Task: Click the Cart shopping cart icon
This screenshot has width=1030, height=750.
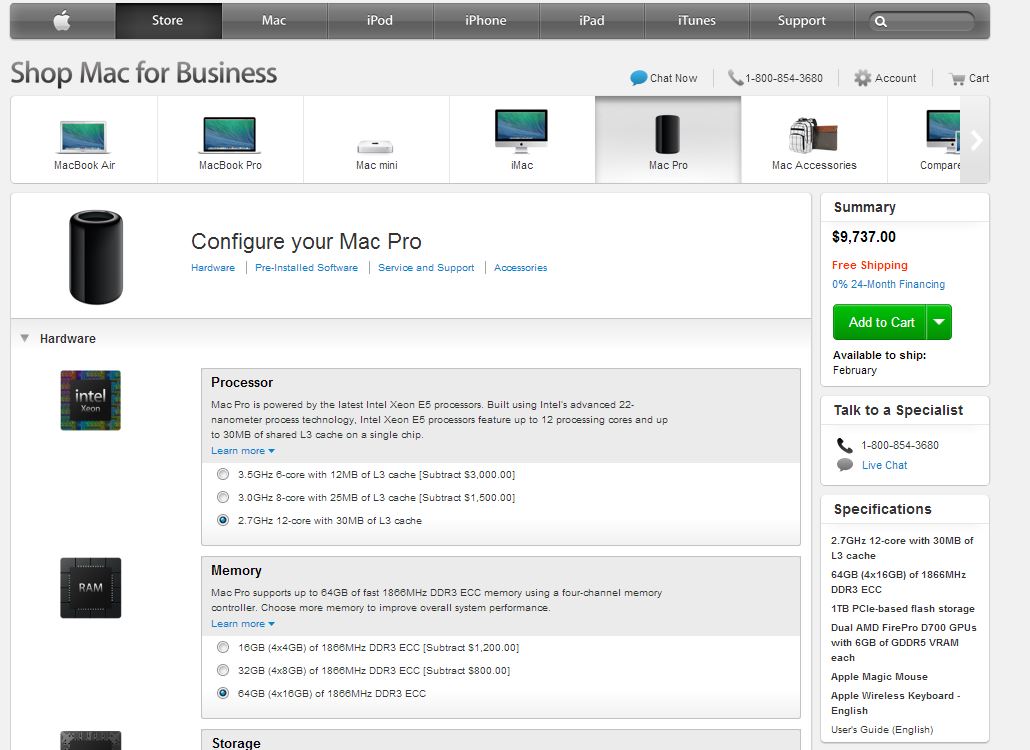Action: click(x=957, y=79)
